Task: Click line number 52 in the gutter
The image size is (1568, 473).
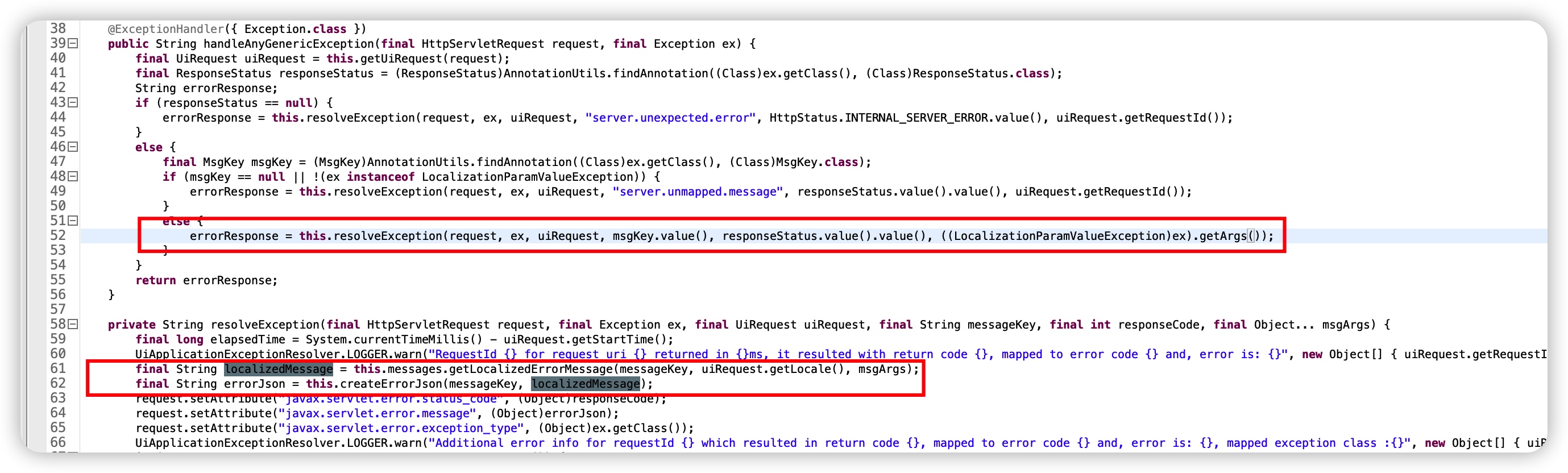Action: pyautogui.click(x=58, y=235)
